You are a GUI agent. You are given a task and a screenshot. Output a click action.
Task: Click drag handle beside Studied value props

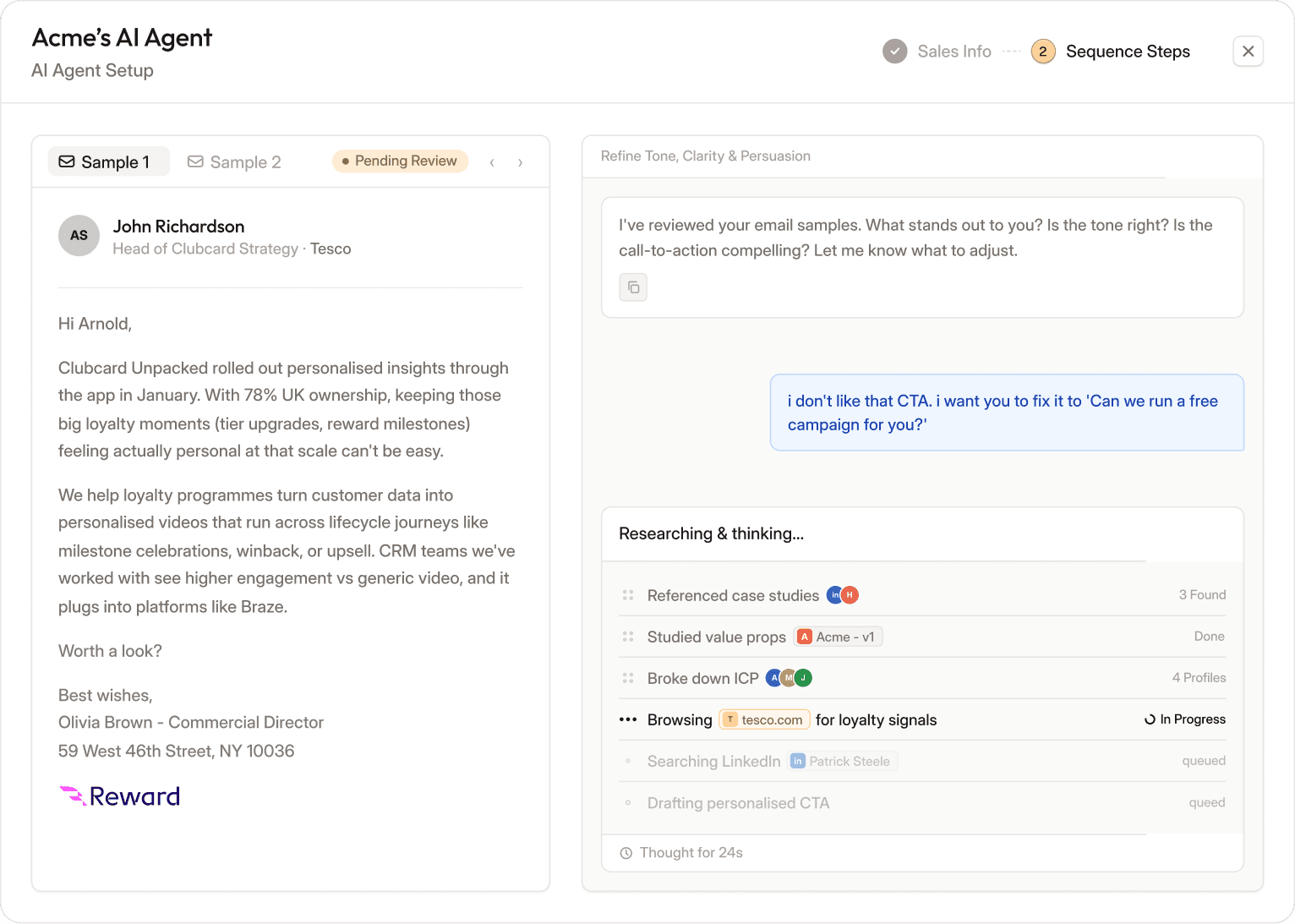628,637
